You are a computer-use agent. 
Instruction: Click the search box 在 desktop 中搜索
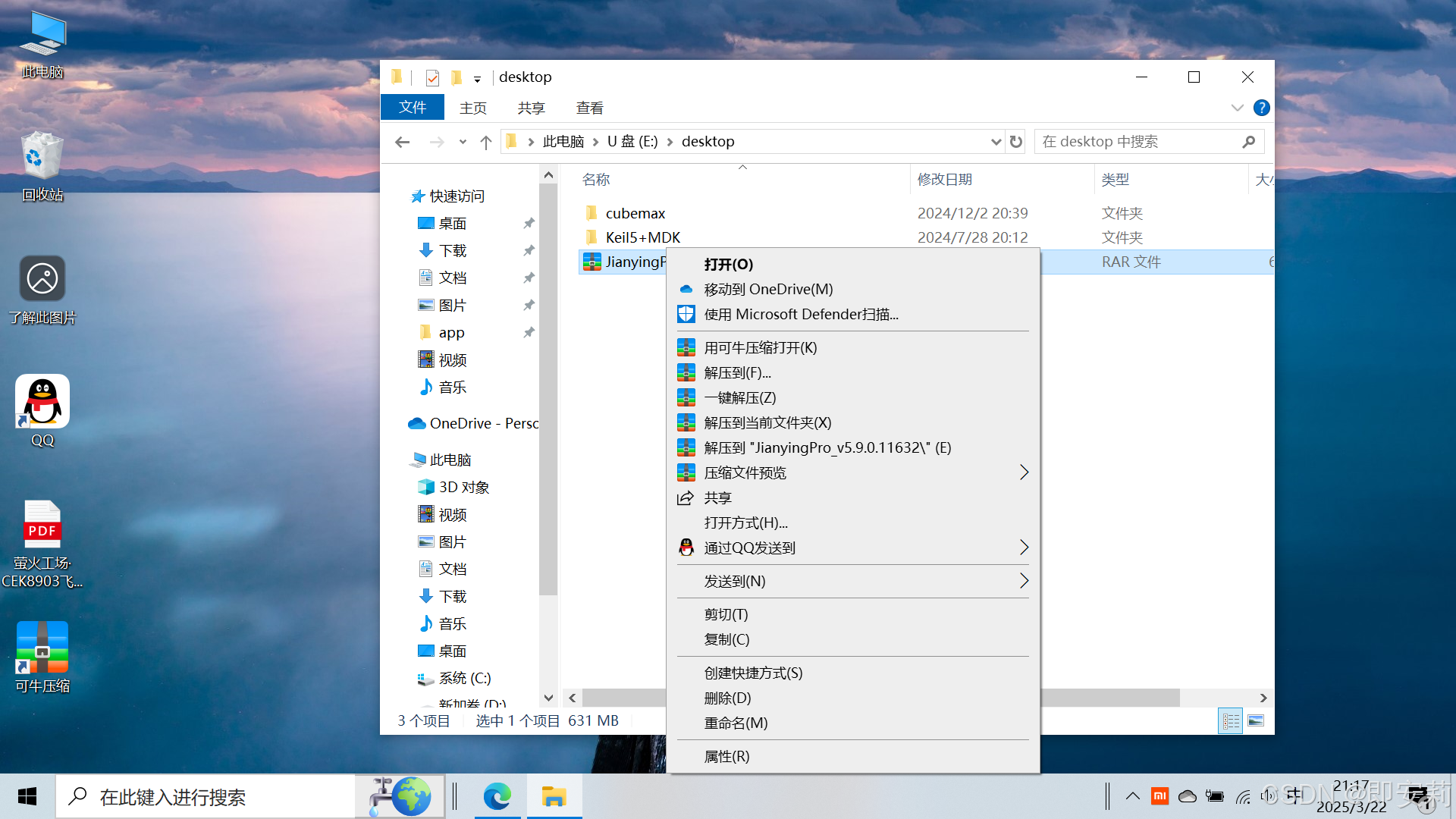[x=1137, y=142]
